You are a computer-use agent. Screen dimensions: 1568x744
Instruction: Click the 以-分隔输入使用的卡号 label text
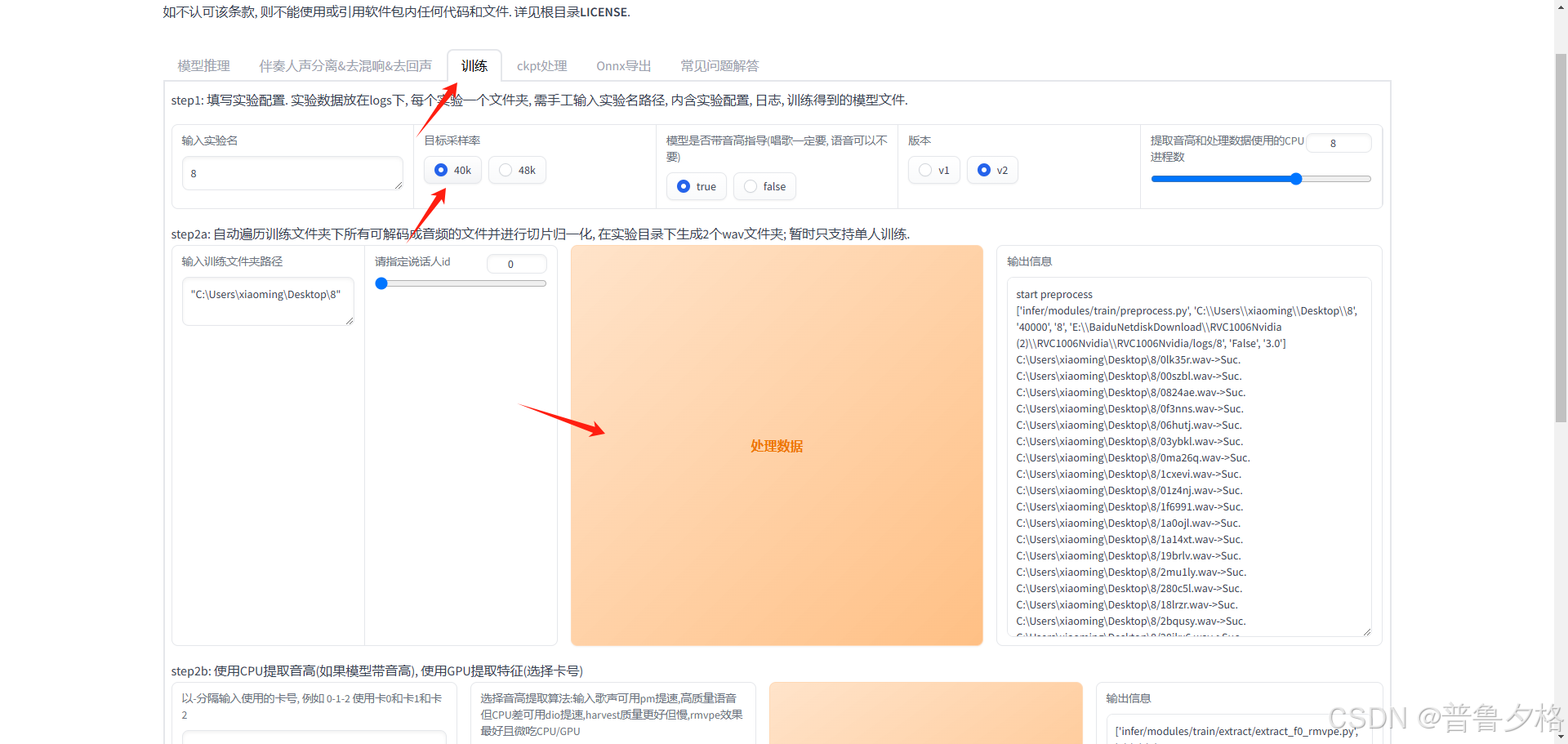(x=312, y=706)
